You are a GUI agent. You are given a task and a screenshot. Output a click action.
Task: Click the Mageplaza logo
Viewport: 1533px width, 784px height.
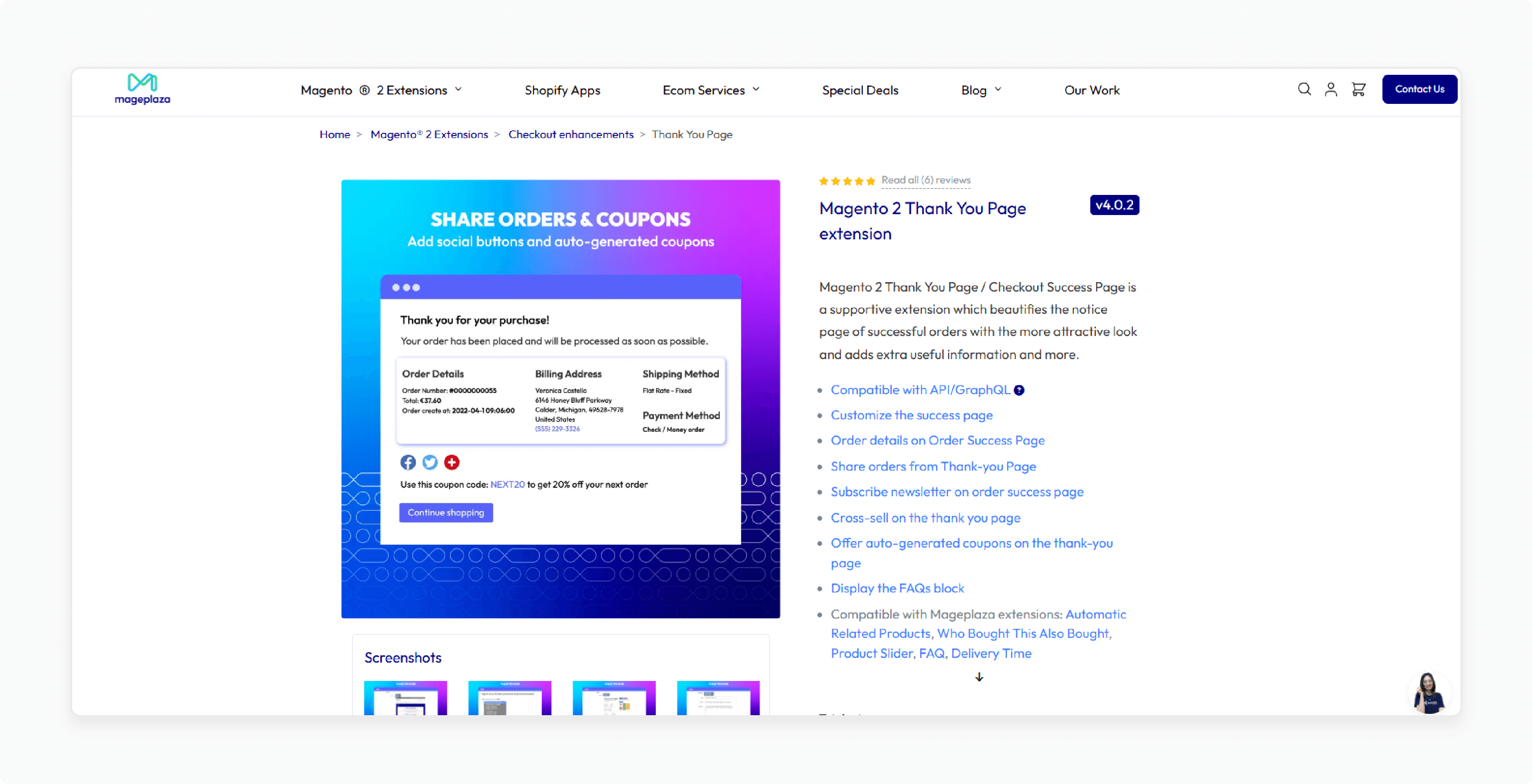click(x=142, y=89)
